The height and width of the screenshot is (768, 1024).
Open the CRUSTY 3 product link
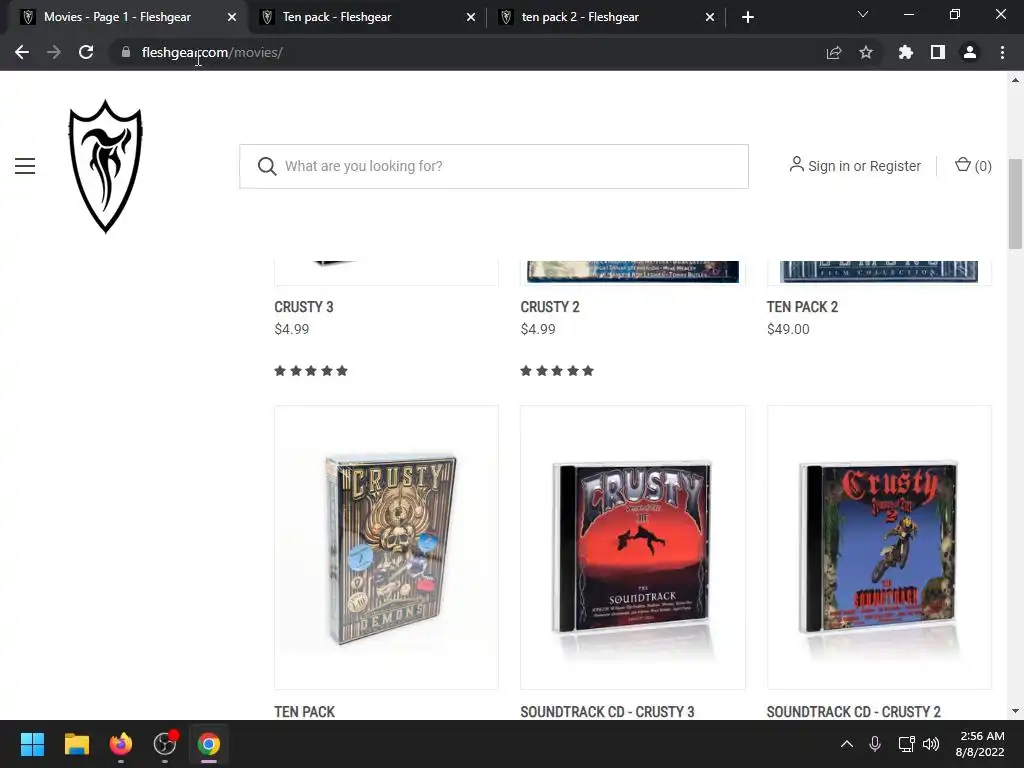click(304, 307)
